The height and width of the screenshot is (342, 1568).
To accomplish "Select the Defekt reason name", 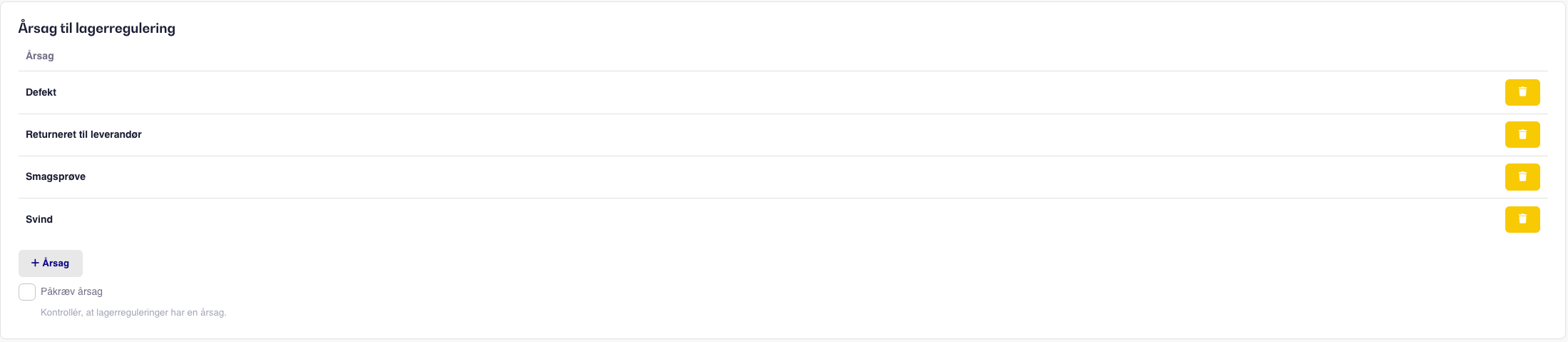I will point(41,92).
